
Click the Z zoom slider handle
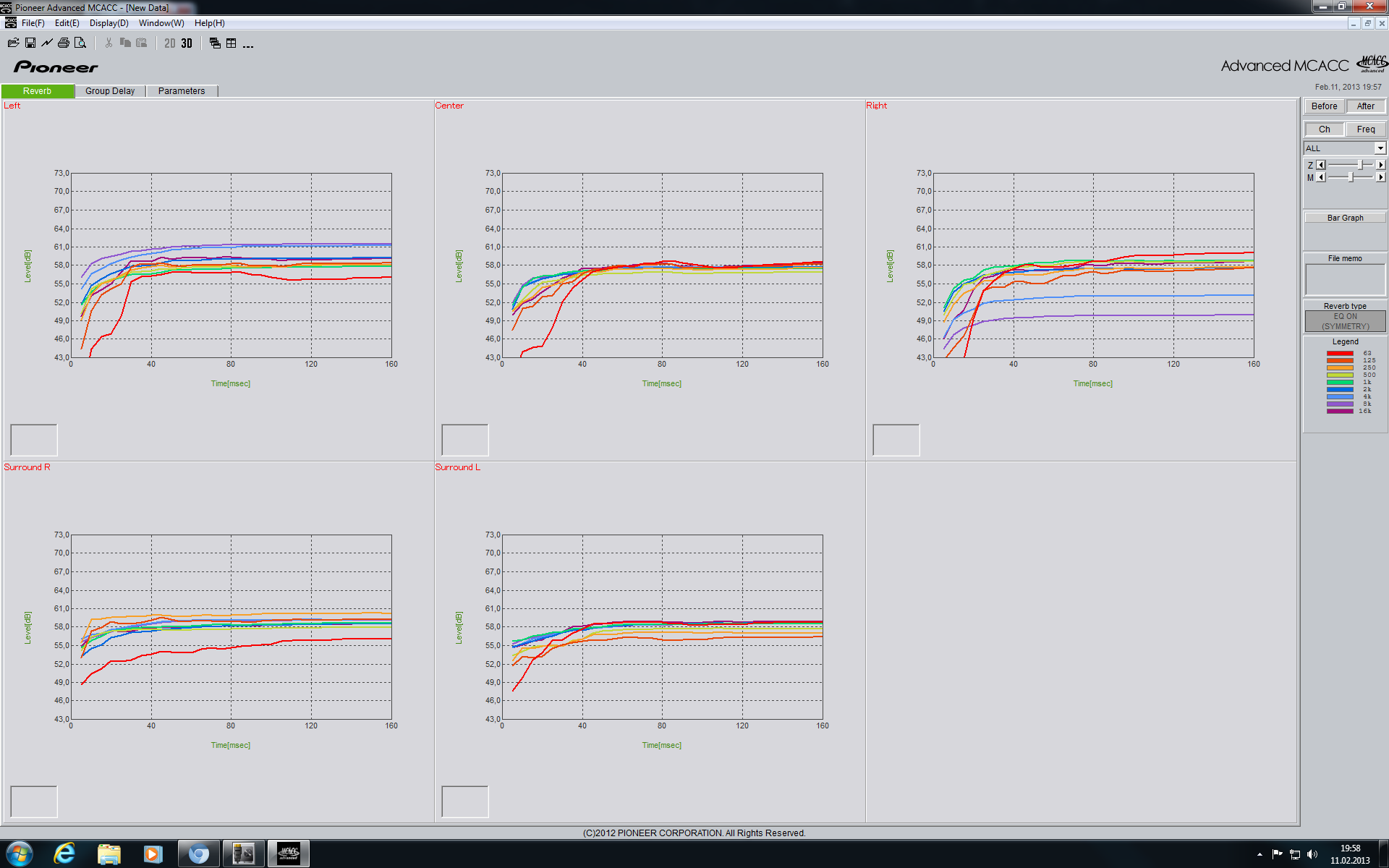(1361, 165)
